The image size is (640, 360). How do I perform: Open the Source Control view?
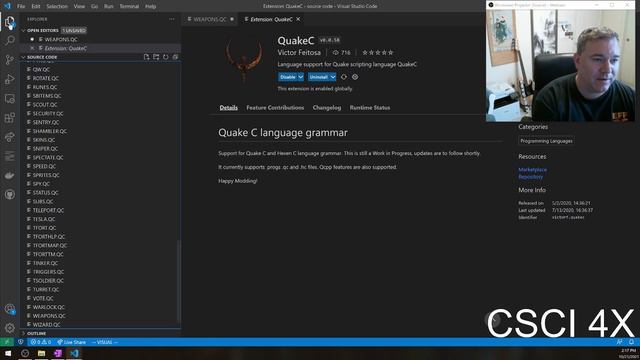click(9, 60)
